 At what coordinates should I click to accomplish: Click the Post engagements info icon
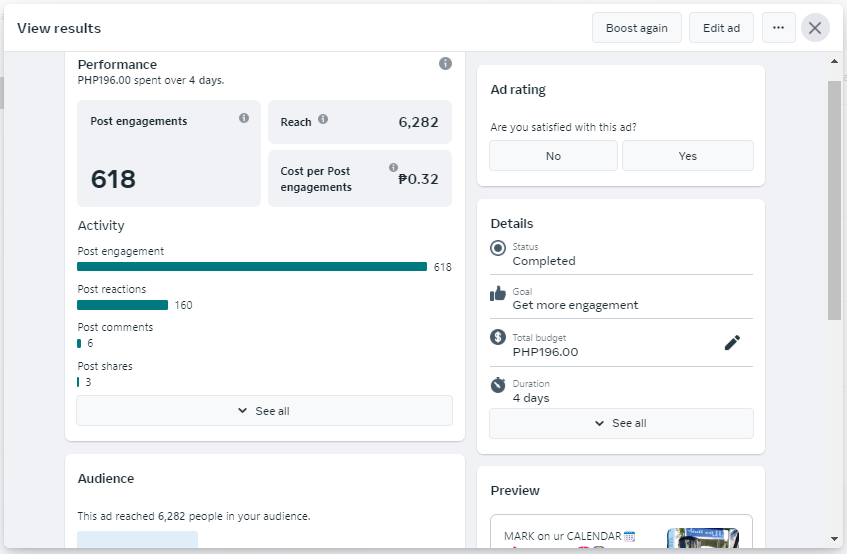tap(244, 118)
